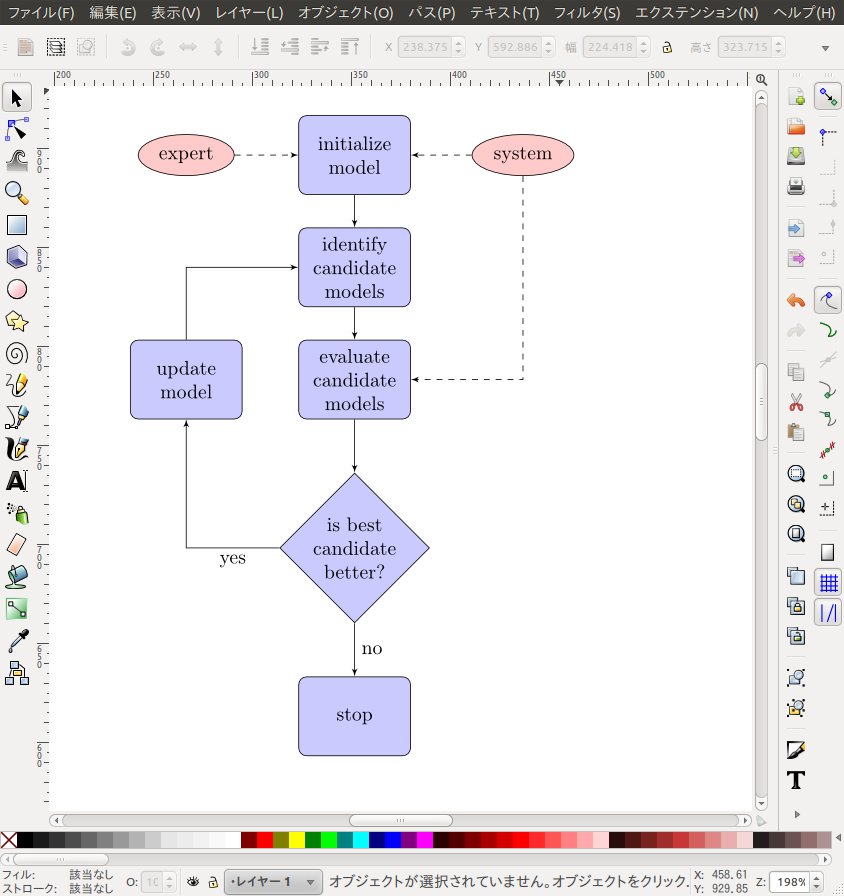Select the Color Dropper tool
The height and width of the screenshot is (896, 844).
click(17, 641)
